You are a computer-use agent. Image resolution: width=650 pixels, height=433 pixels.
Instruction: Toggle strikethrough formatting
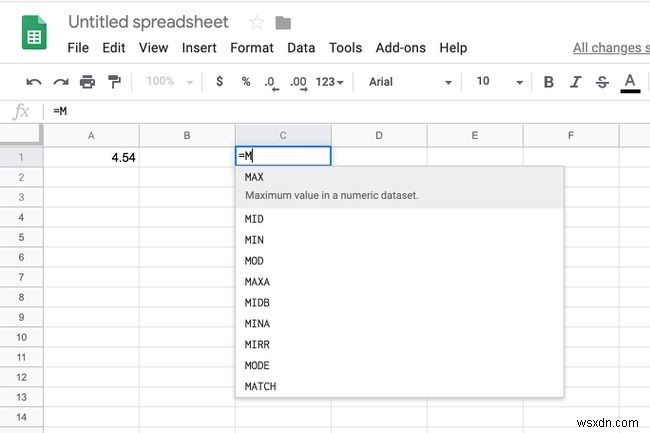point(602,82)
